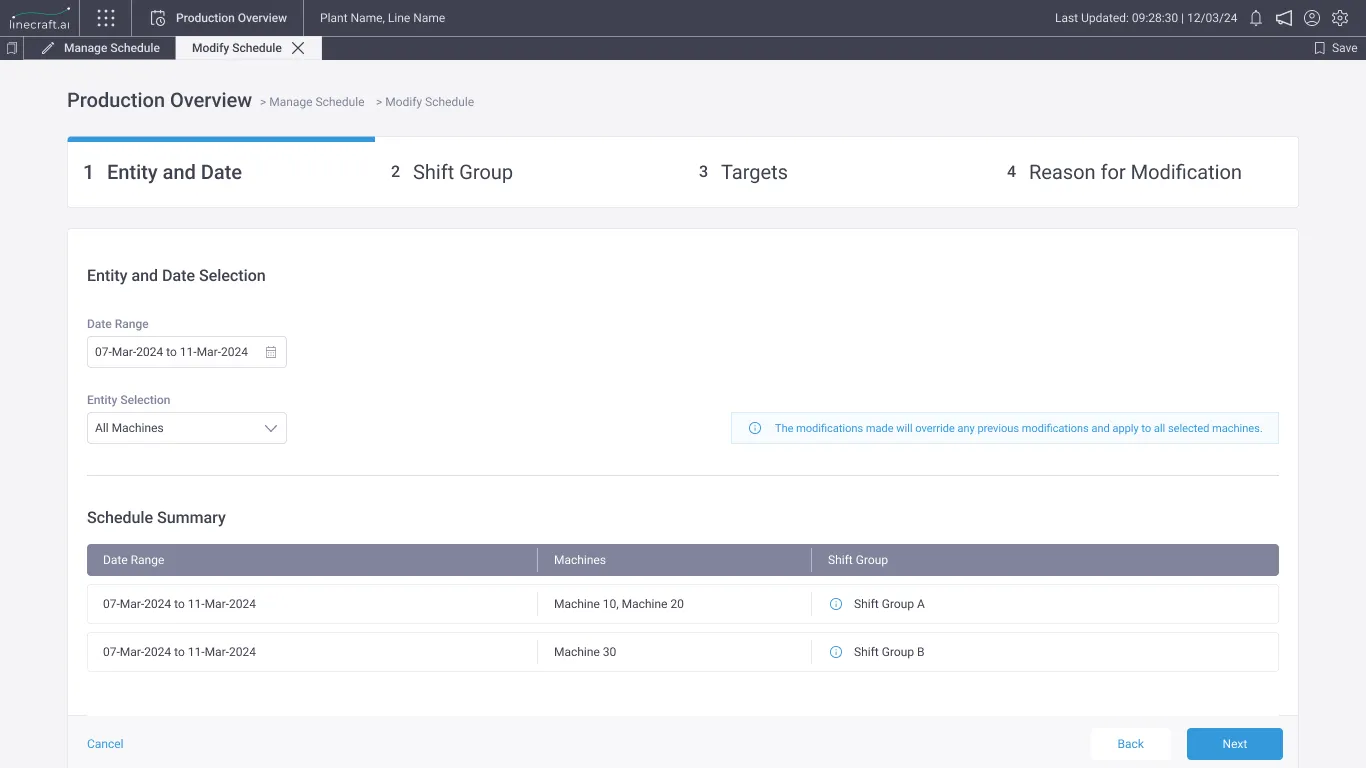Open the Entity Selection combo box
Viewport: 1366px width, 768px height.
point(187,428)
